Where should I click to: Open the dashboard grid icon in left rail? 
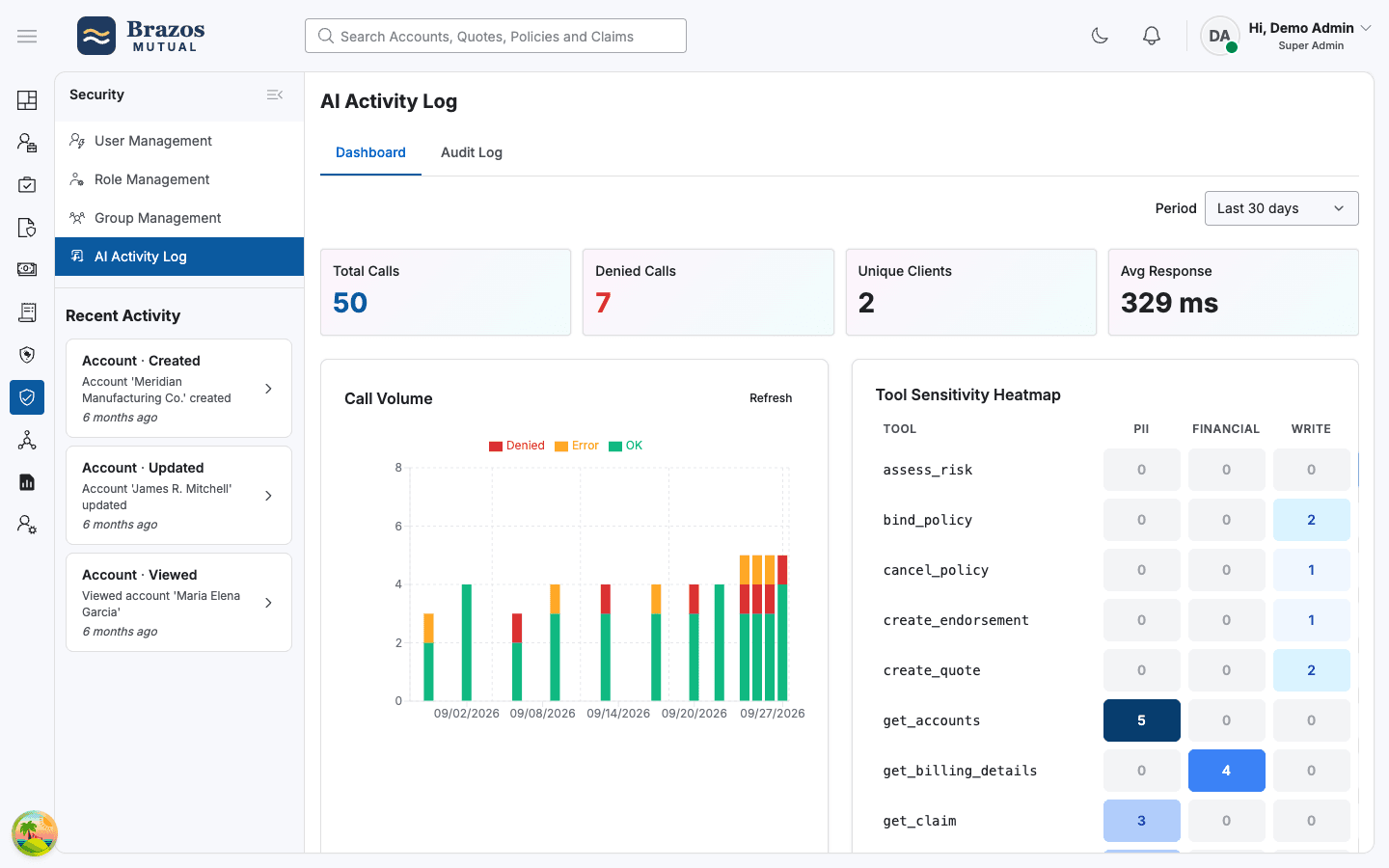click(27, 100)
